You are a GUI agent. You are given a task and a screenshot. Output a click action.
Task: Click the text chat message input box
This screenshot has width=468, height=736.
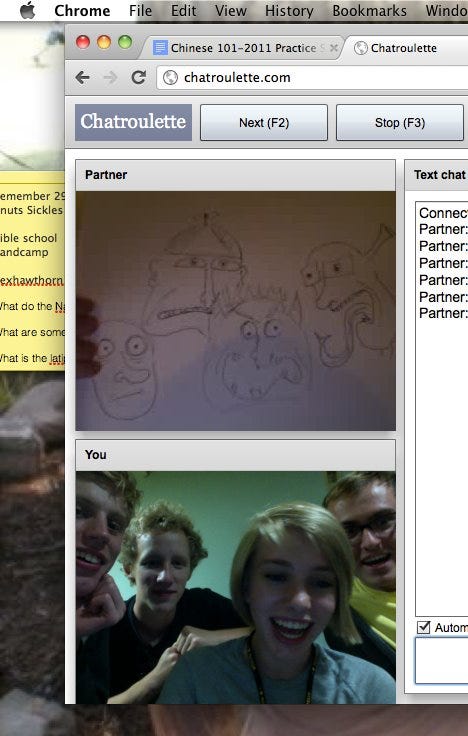click(441, 660)
